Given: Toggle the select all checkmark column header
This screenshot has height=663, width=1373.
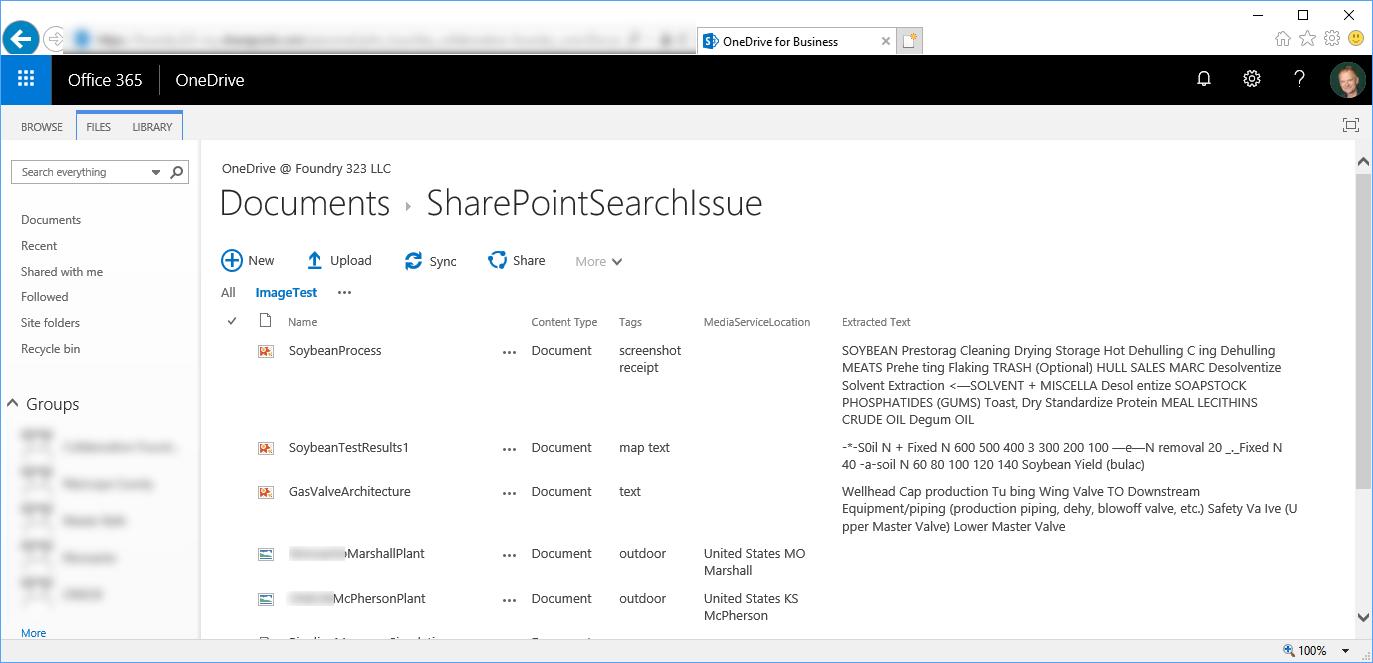Looking at the screenshot, I should click(x=232, y=321).
